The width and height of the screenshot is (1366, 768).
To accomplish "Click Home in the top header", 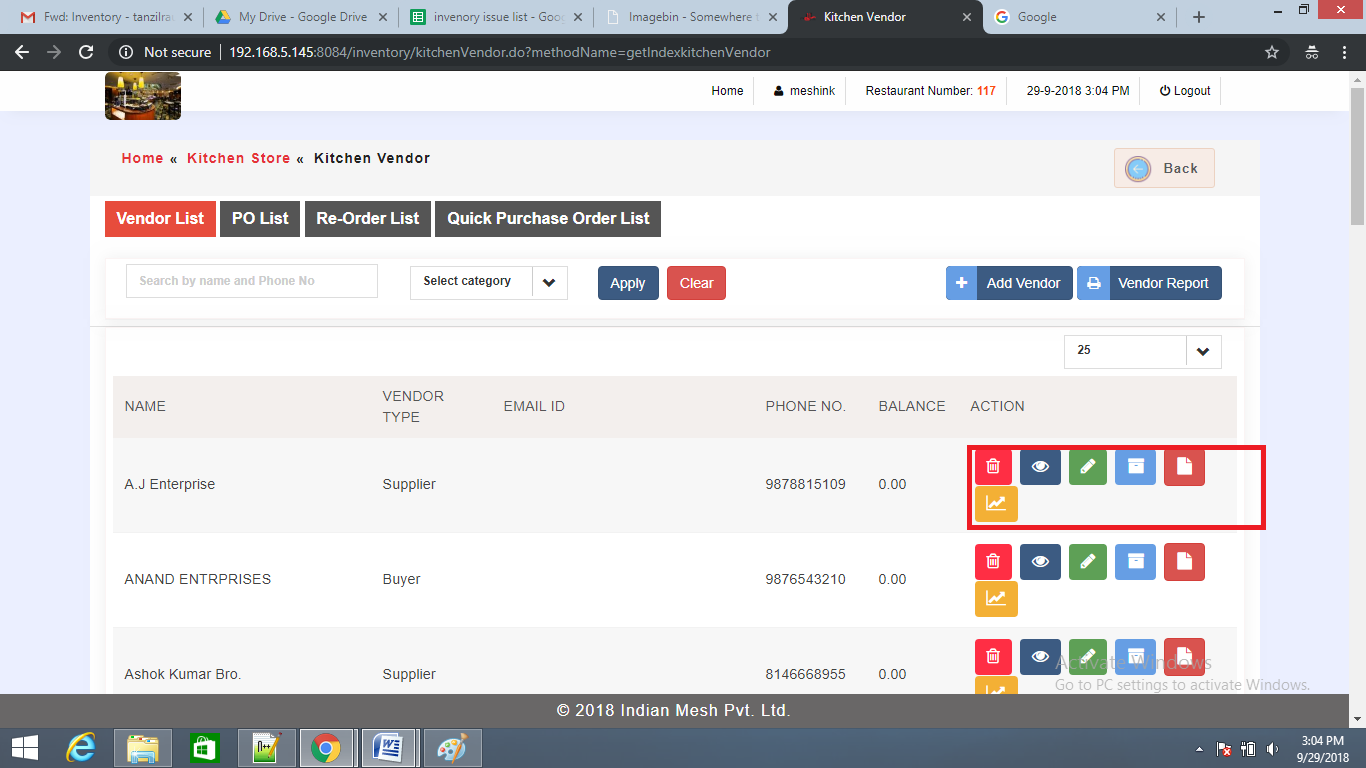I will click(x=727, y=91).
